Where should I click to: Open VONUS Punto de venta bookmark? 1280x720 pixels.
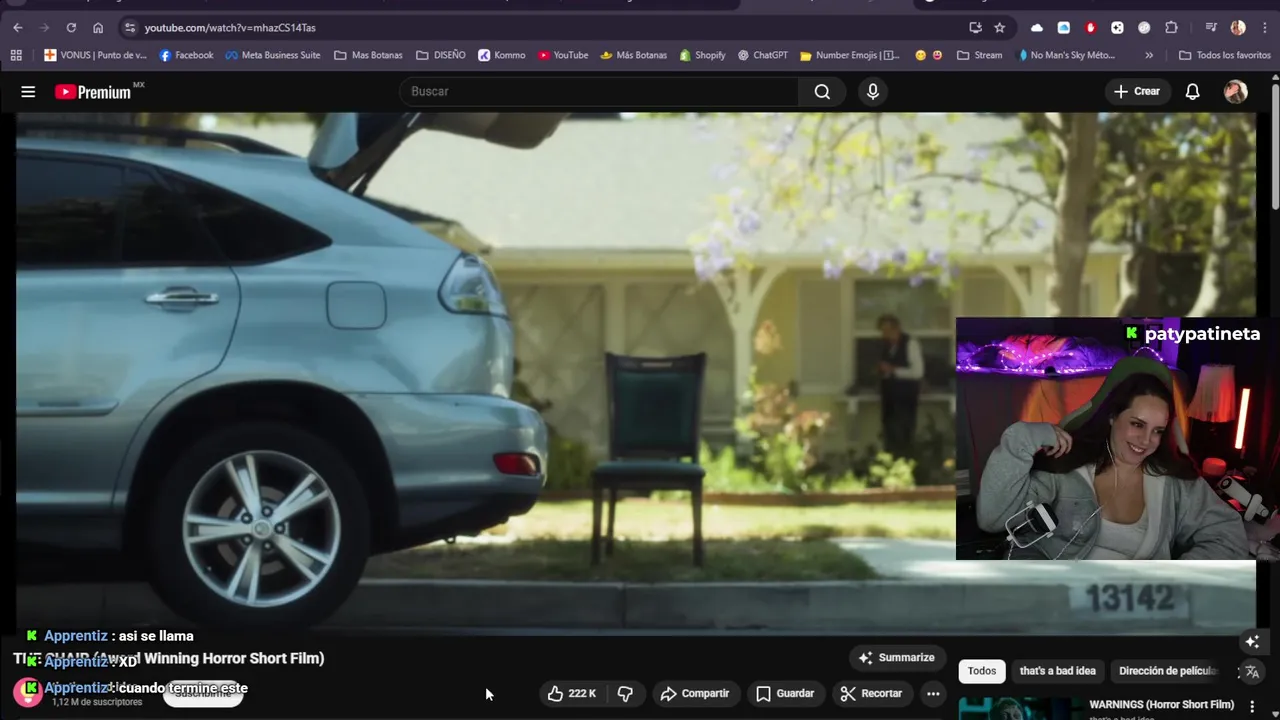[x=95, y=55]
